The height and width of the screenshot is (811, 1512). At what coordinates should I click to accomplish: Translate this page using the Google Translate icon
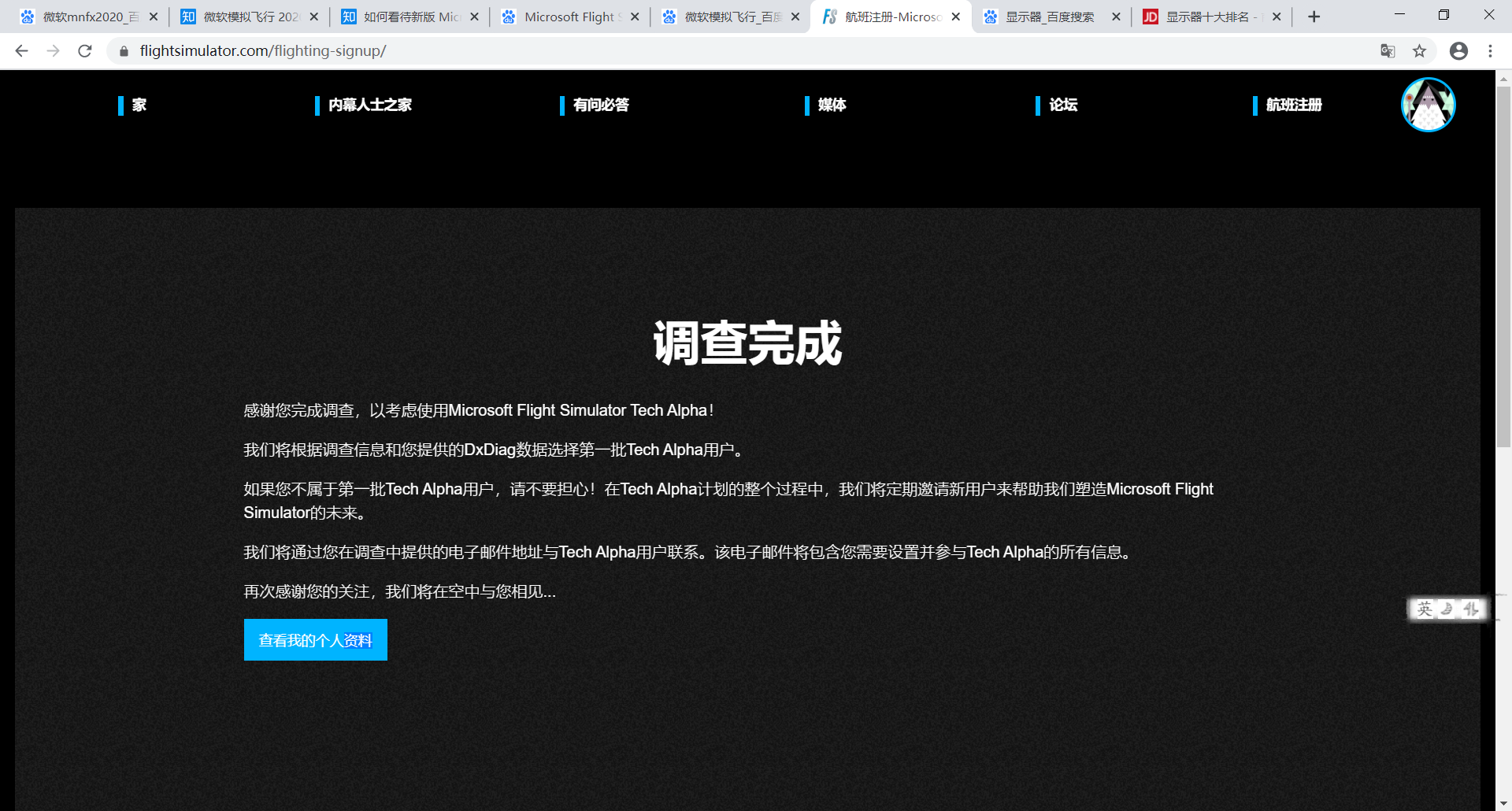[x=1388, y=51]
